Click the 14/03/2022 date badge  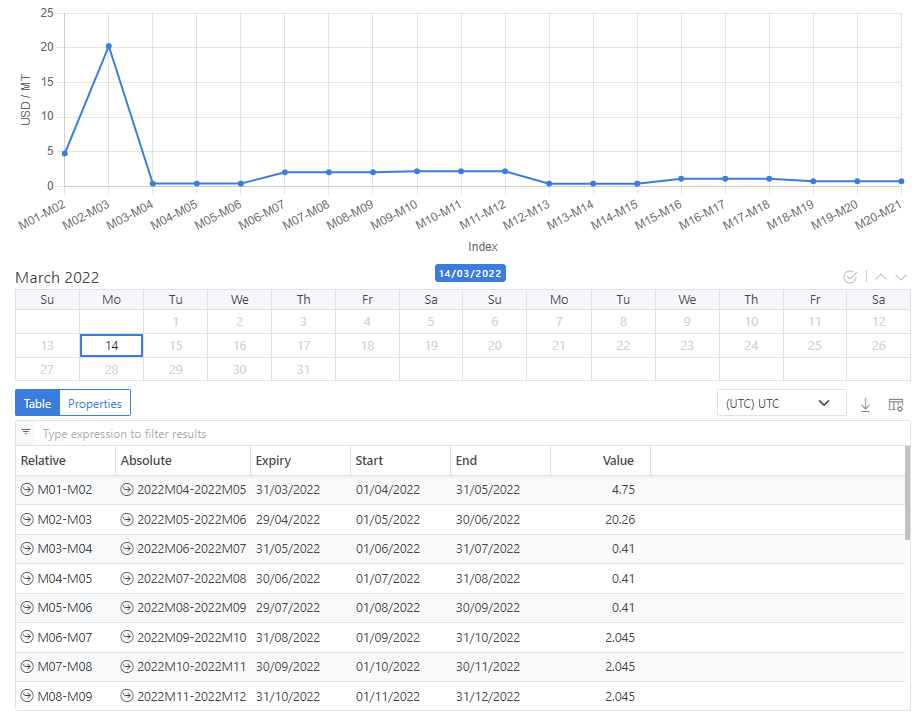tap(470, 273)
